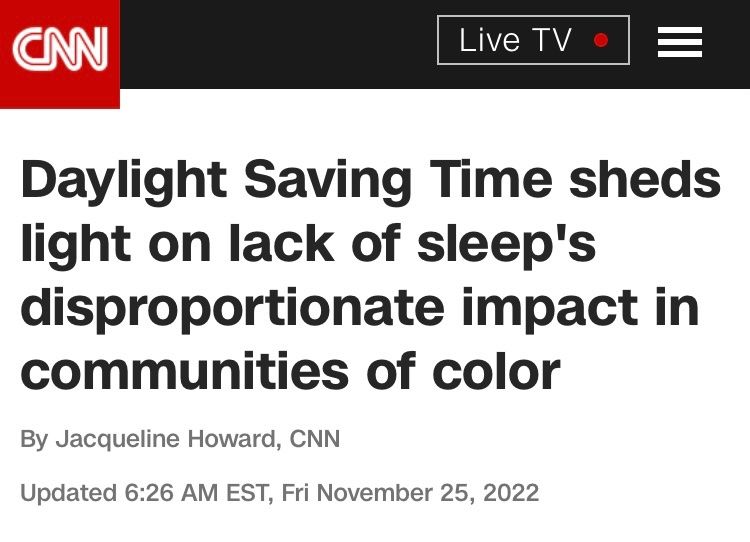This screenshot has width=750, height=542.
Task: Click "Daylight Saving Time" in the headline
Action: point(286,180)
